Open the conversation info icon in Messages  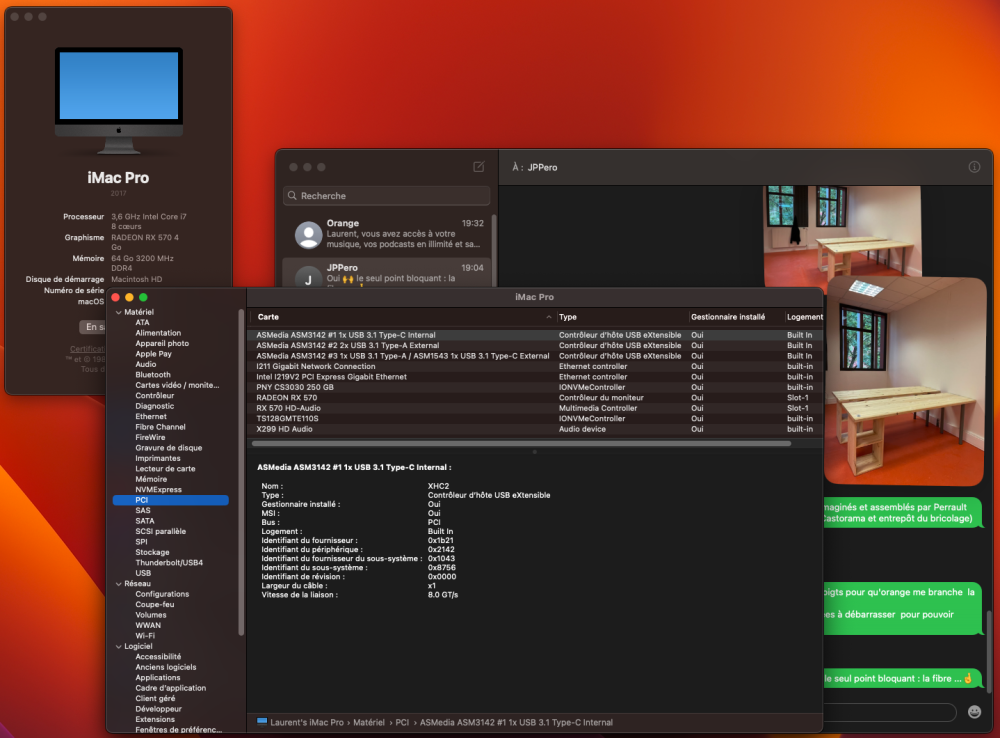974,166
